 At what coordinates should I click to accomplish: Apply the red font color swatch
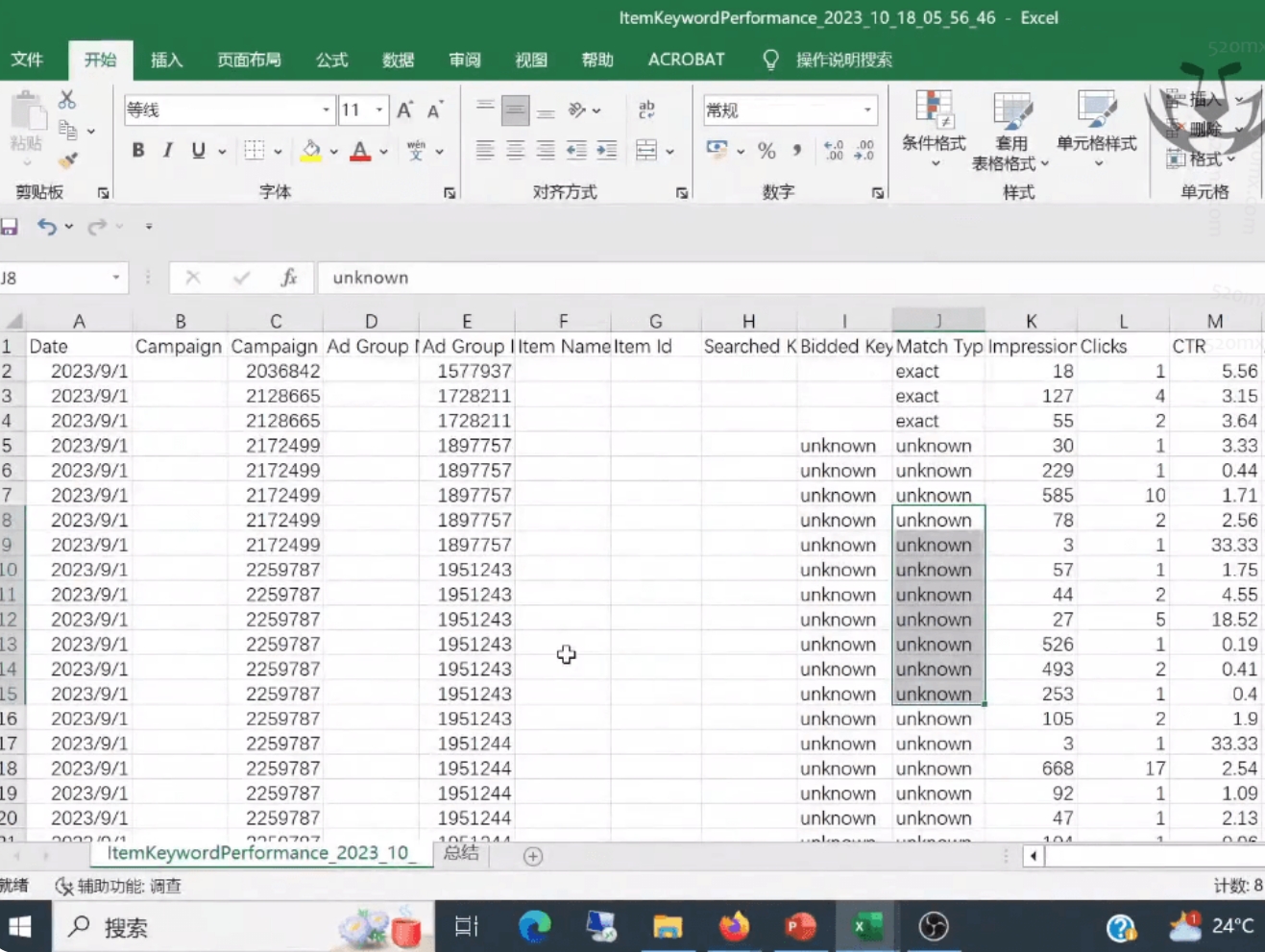click(x=360, y=151)
